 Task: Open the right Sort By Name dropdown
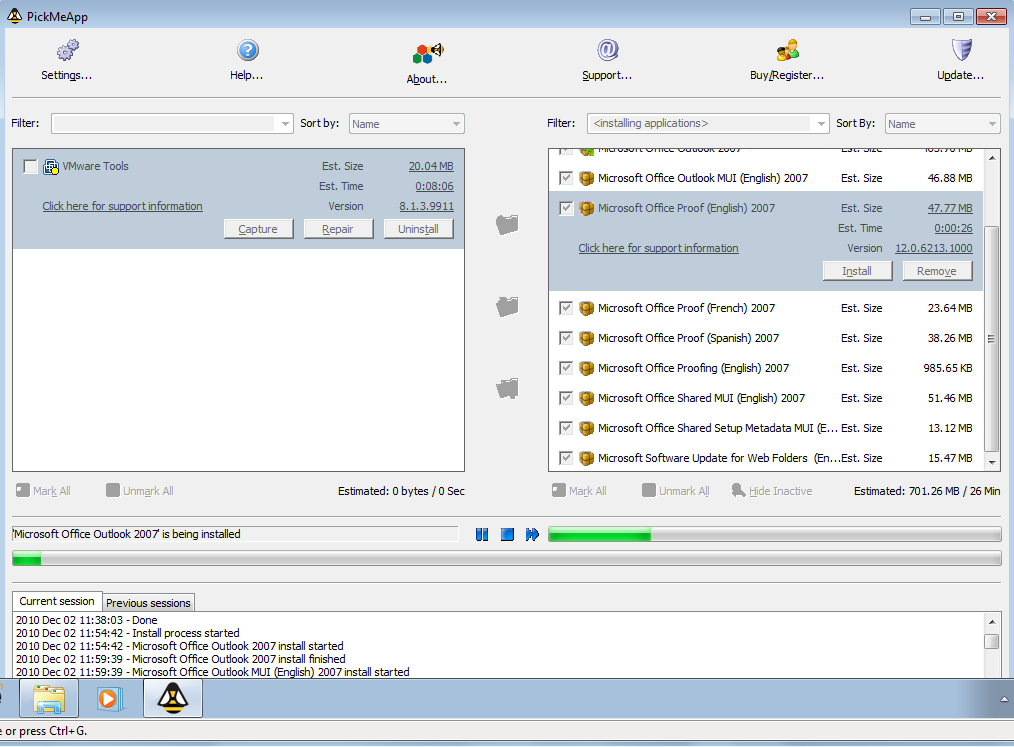click(943, 124)
